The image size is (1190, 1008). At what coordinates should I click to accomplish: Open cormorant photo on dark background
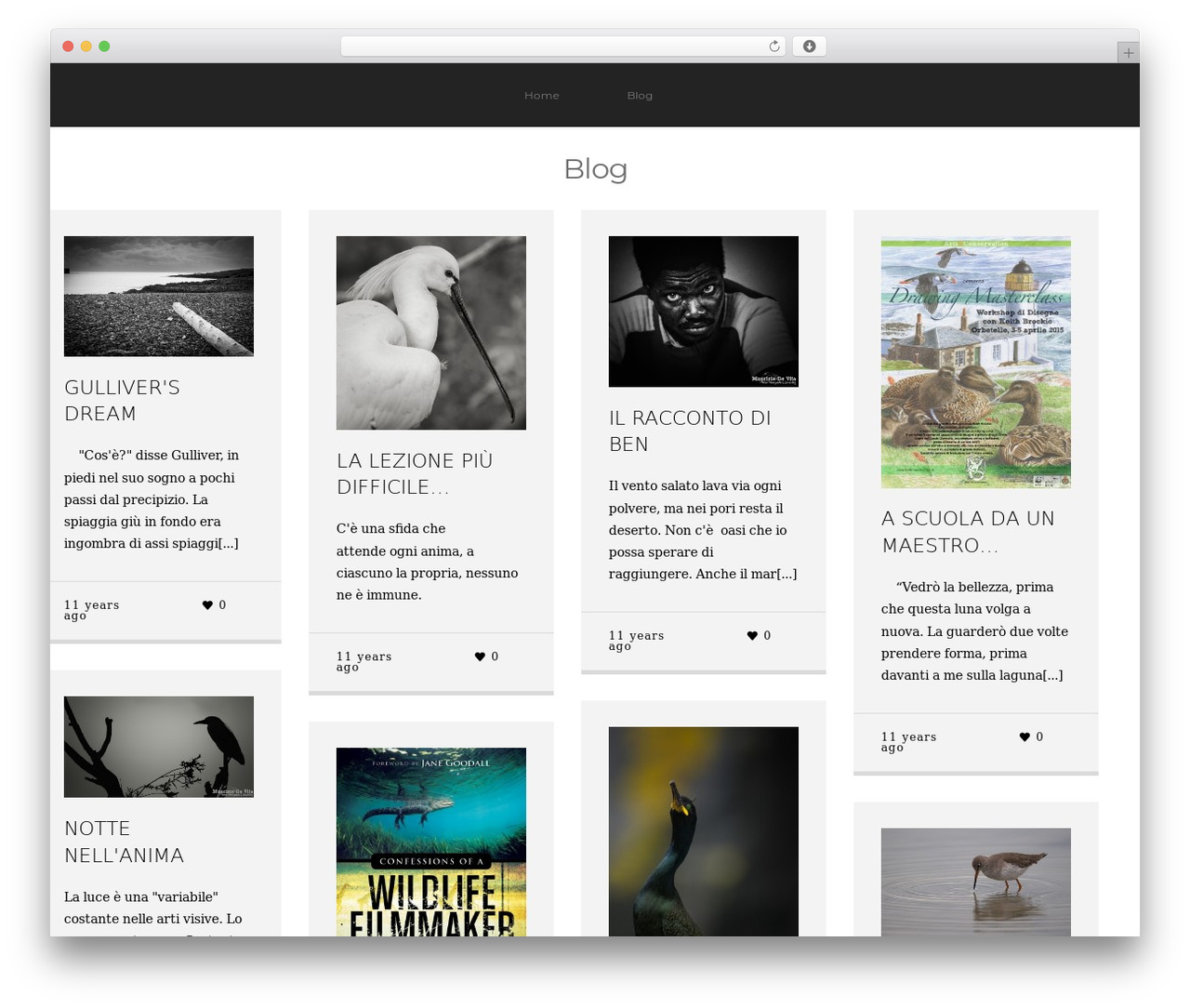(x=704, y=831)
